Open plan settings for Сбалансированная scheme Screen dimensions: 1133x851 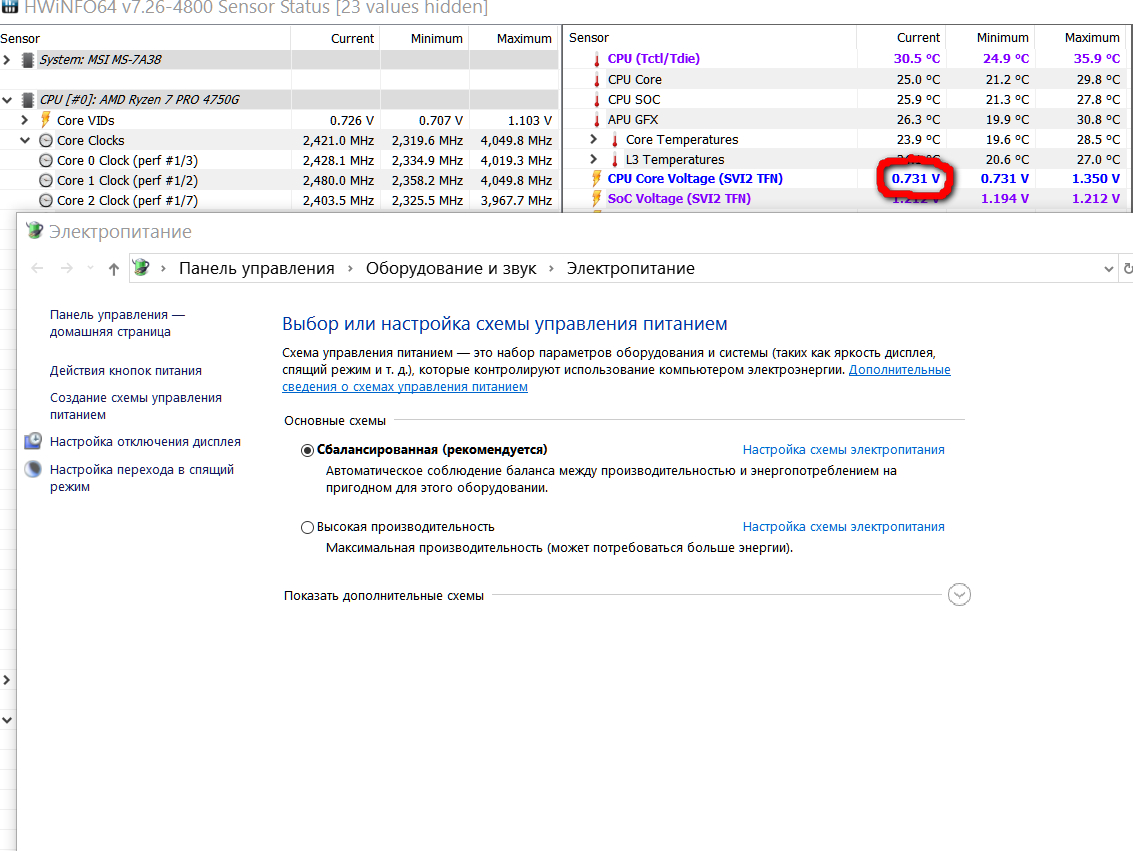[843, 449]
